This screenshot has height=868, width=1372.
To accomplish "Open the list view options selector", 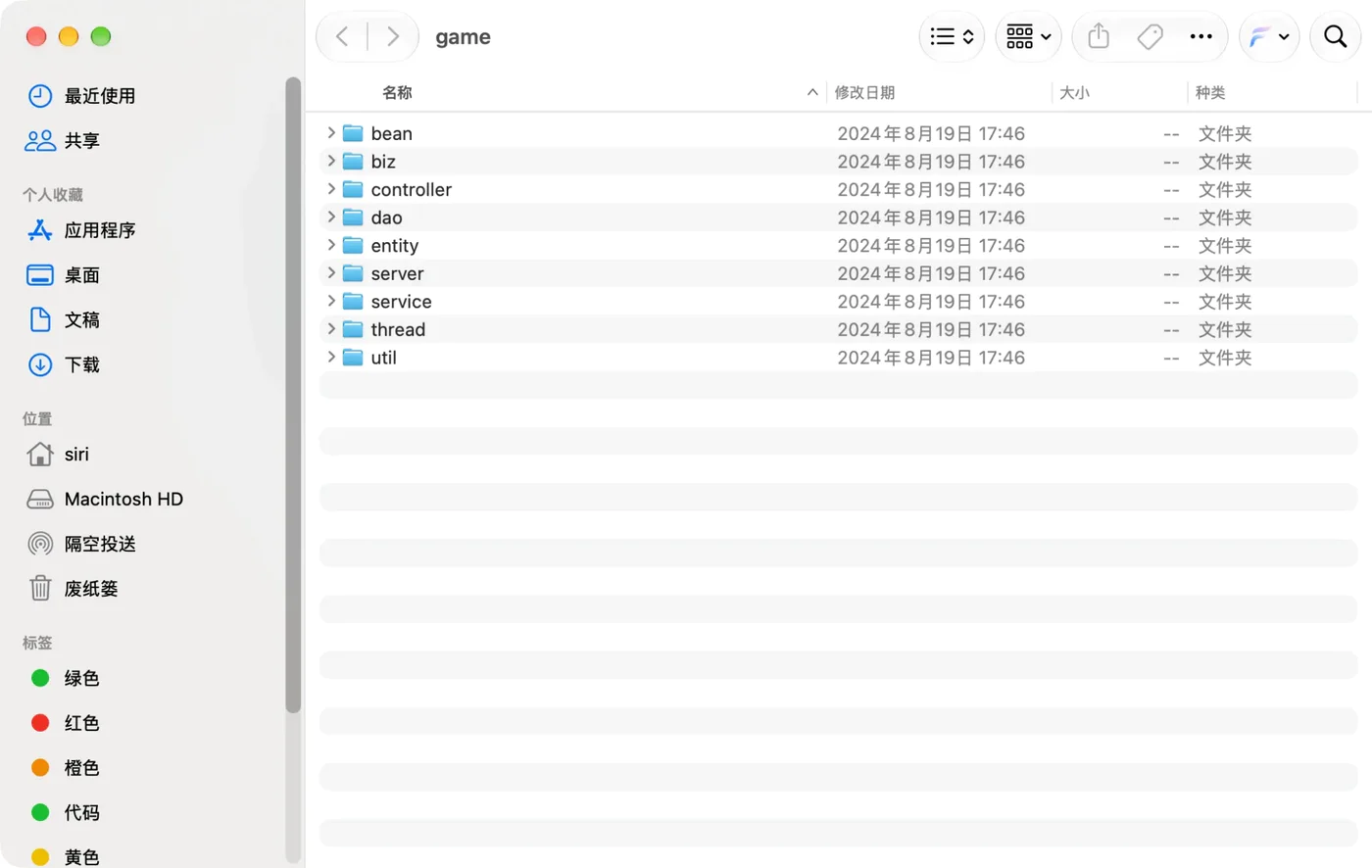I will [952, 37].
